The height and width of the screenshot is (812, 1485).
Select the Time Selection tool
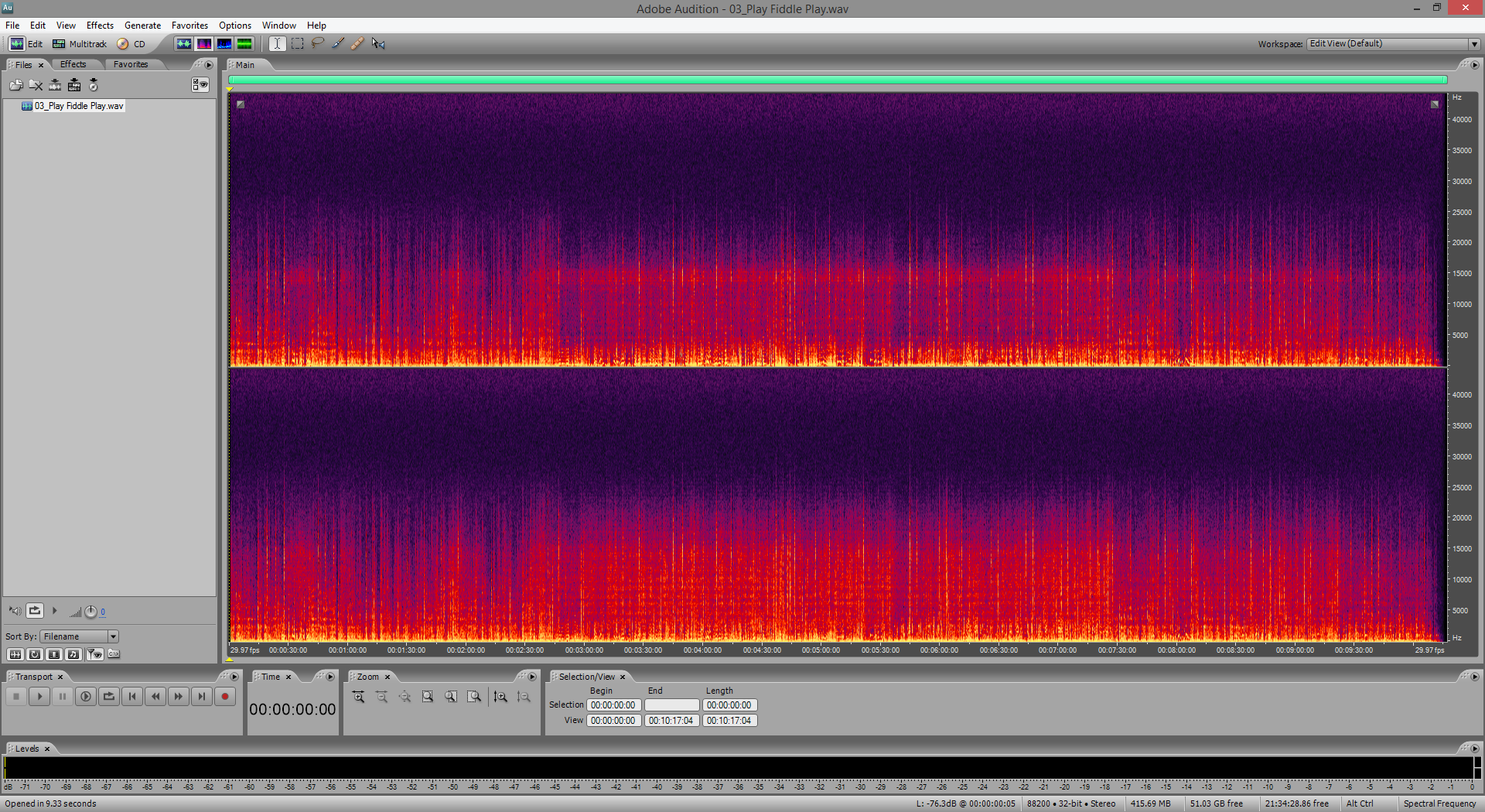(x=277, y=44)
